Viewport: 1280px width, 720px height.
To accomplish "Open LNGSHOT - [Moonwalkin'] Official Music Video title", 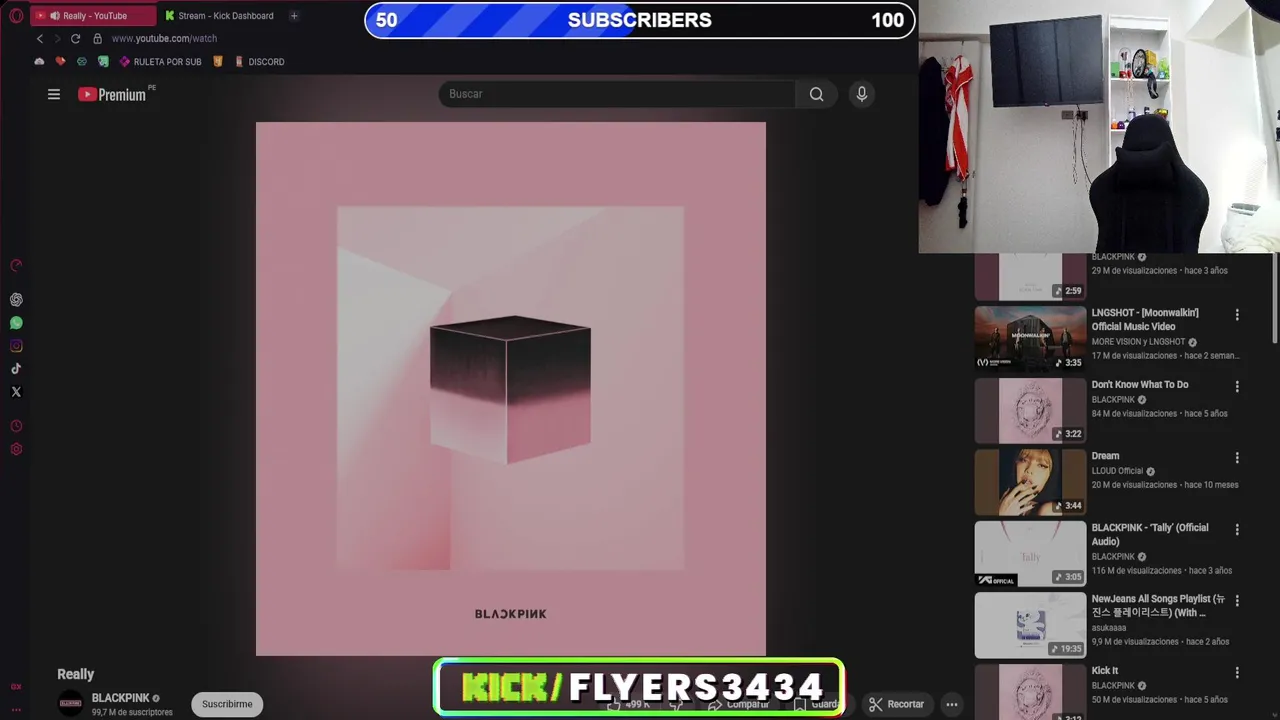I will coord(1145,319).
